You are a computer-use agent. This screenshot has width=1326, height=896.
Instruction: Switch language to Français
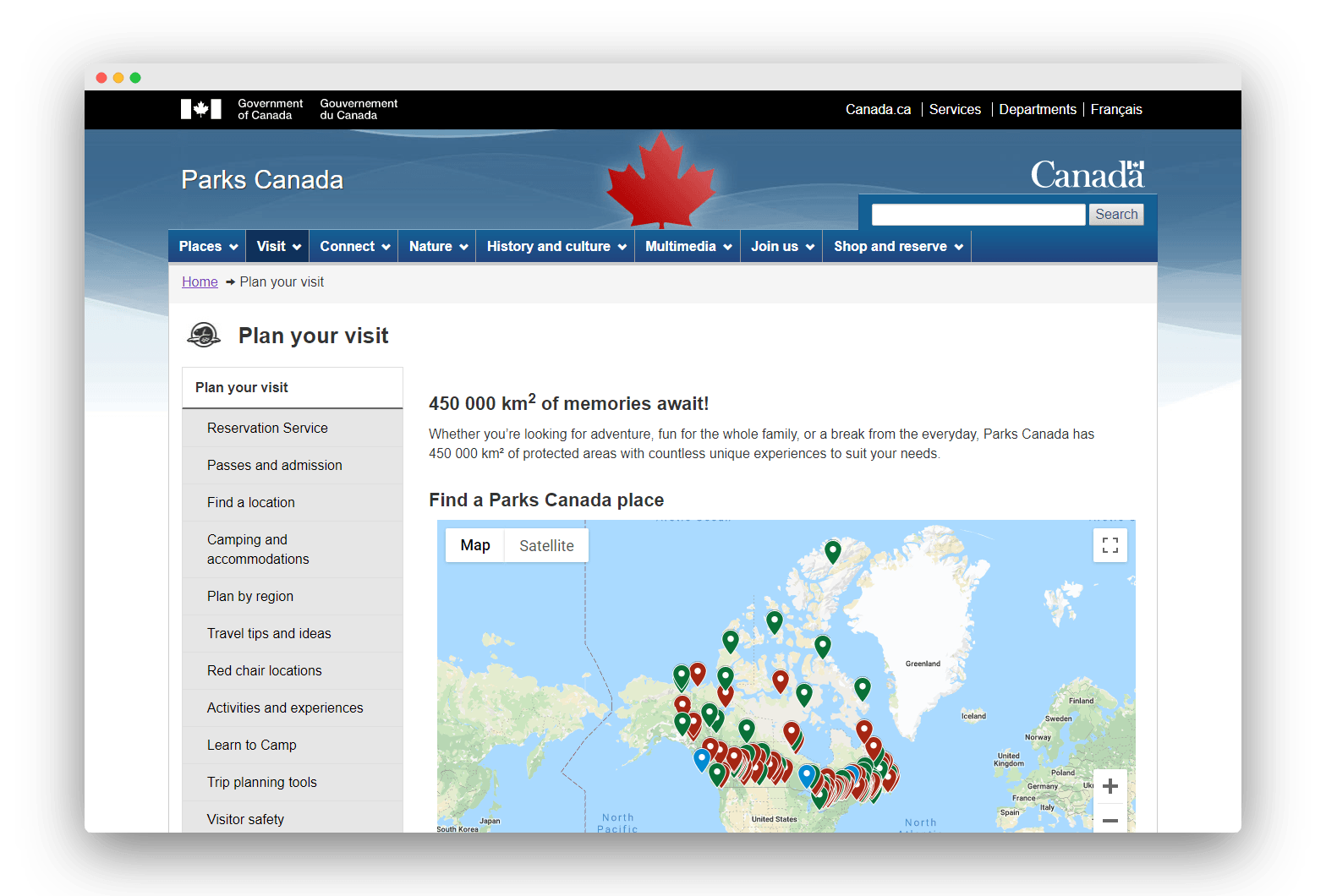pos(1116,109)
